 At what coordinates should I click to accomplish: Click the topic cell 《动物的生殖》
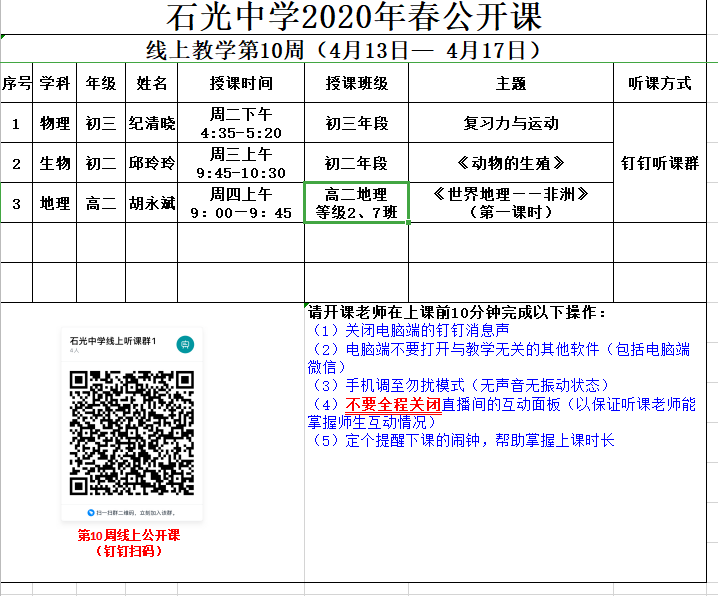pos(510,163)
